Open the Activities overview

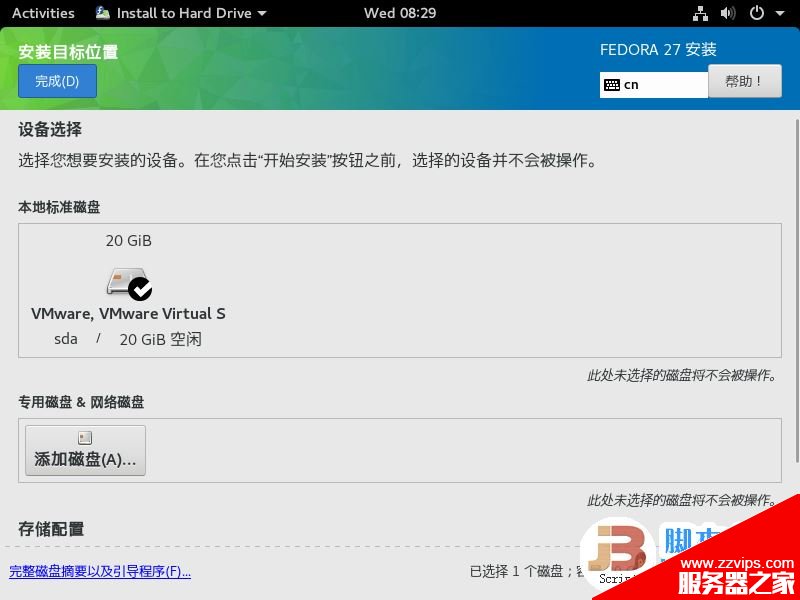click(x=43, y=13)
